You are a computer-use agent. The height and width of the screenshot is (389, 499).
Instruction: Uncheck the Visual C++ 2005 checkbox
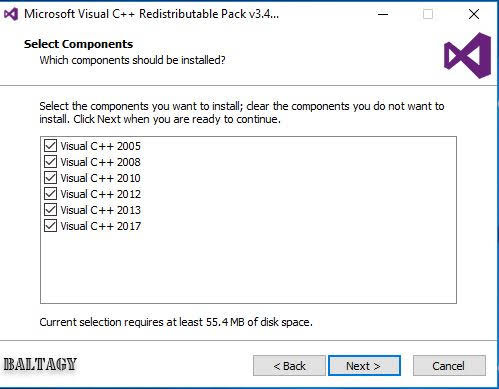pyautogui.click(x=50, y=146)
